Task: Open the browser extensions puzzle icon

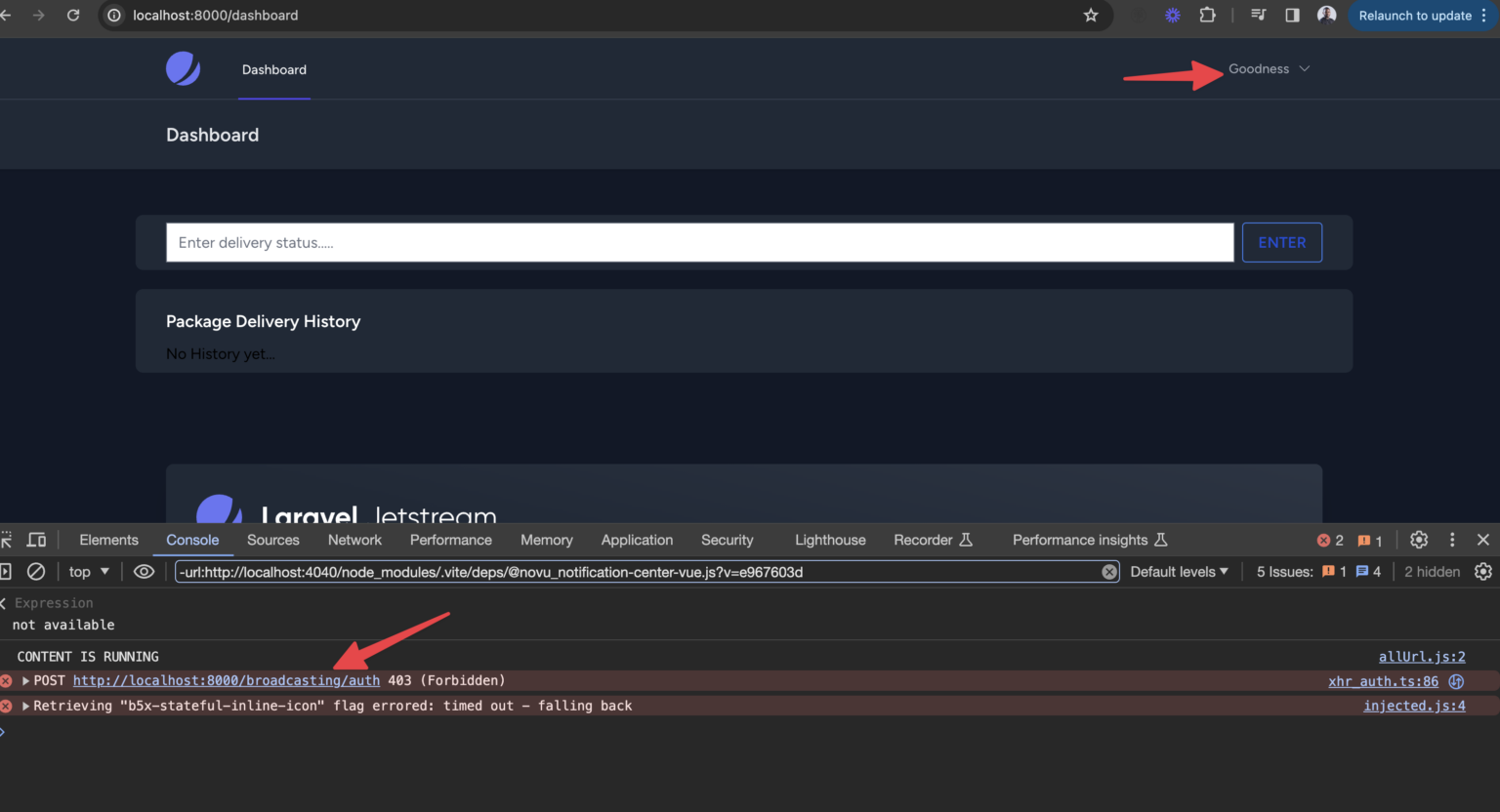Action: click(x=1208, y=15)
